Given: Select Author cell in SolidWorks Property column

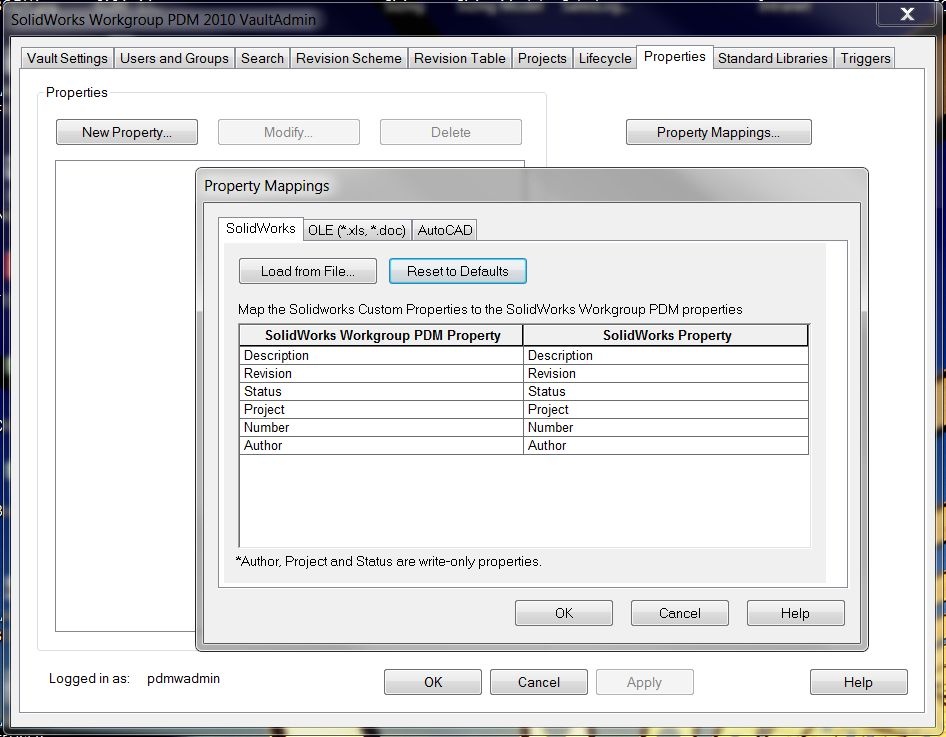Looking at the screenshot, I should pyautogui.click(x=666, y=446).
